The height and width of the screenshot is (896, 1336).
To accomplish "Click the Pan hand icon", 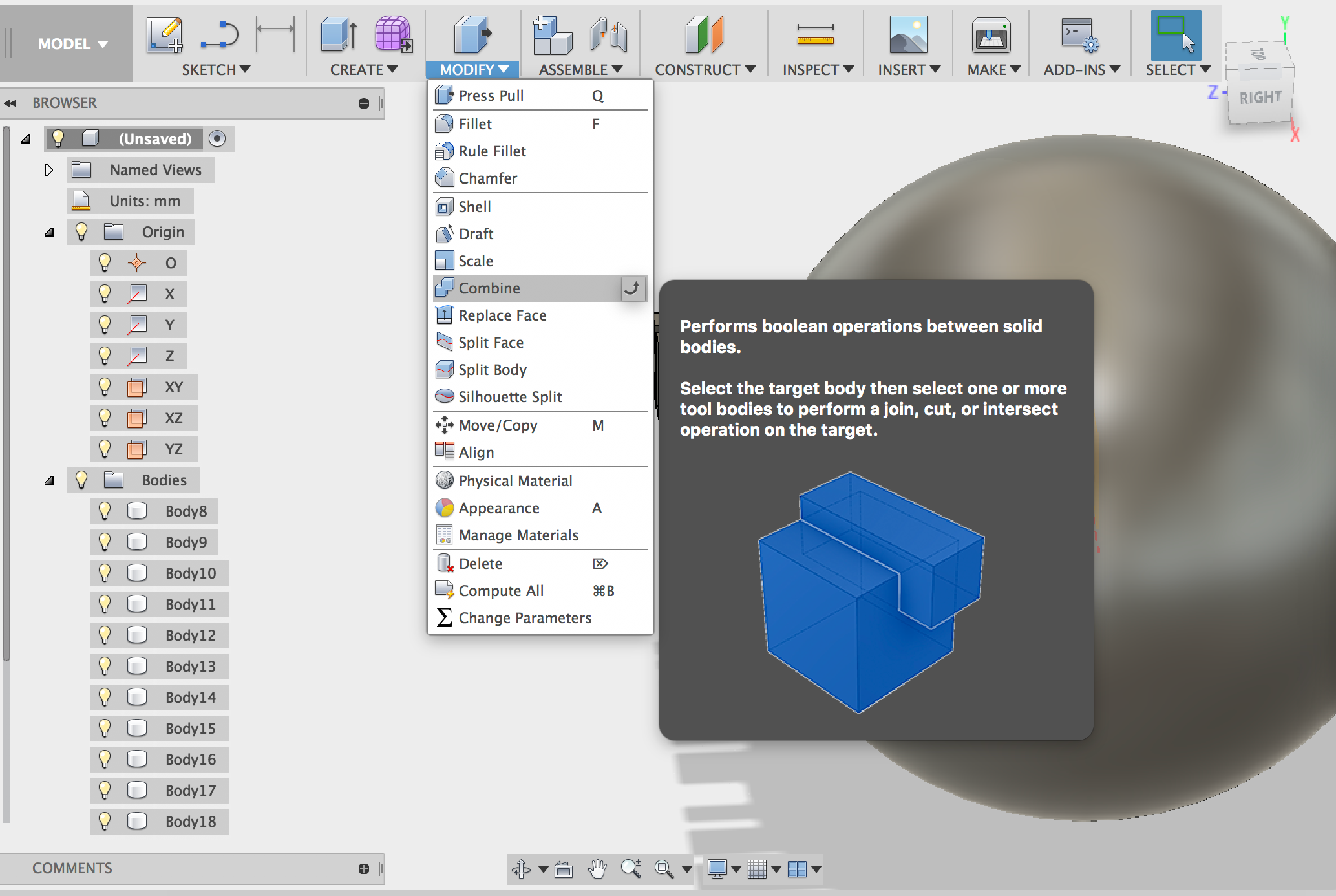I will tap(598, 869).
